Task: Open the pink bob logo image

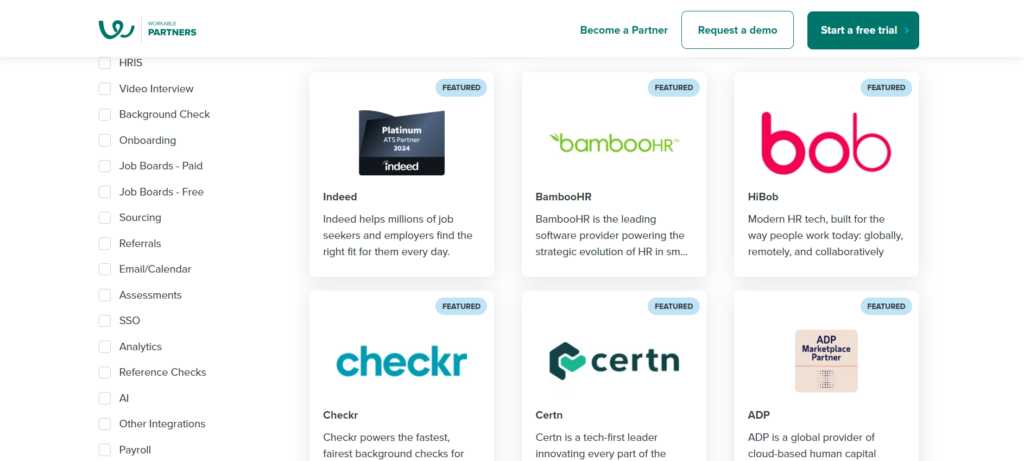Action: [x=826, y=142]
